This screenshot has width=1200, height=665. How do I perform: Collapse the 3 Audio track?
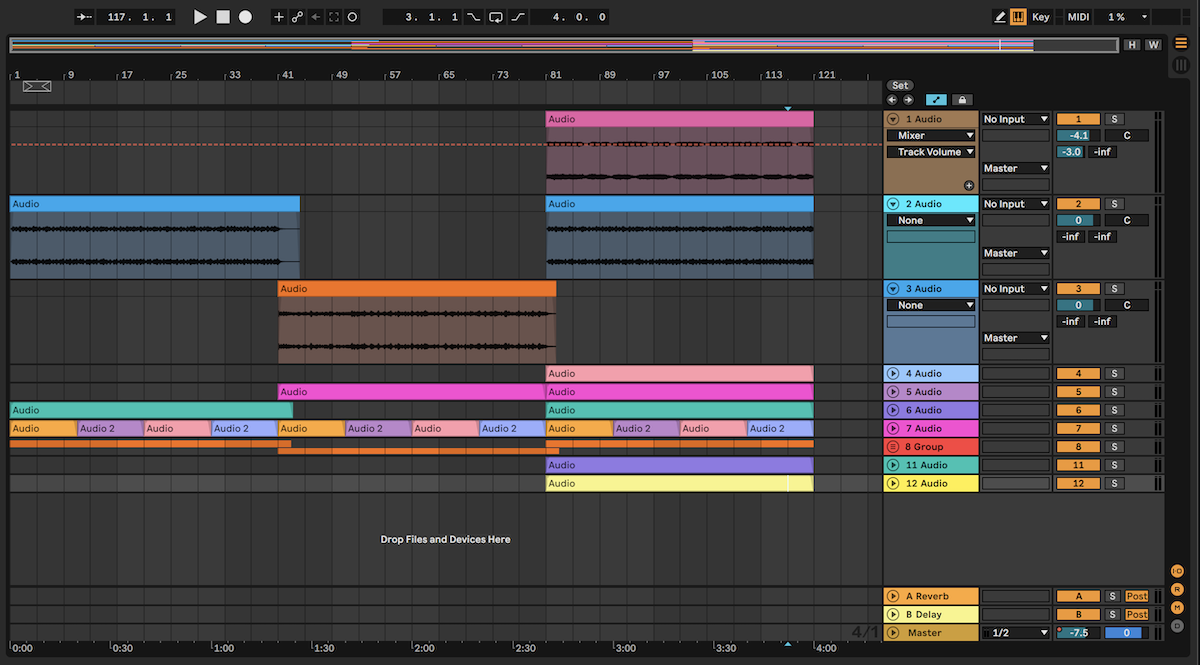pos(893,289)
